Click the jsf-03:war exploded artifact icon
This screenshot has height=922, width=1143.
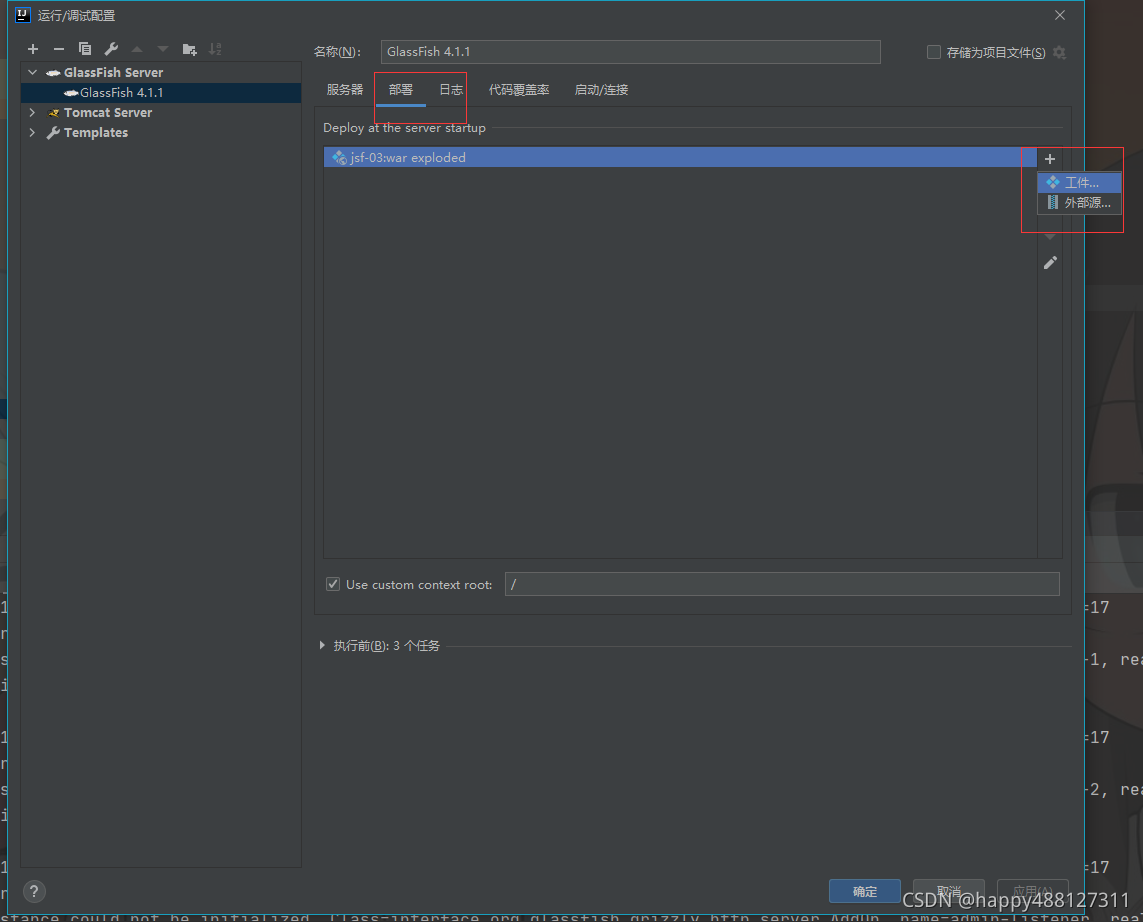[339, 157]
